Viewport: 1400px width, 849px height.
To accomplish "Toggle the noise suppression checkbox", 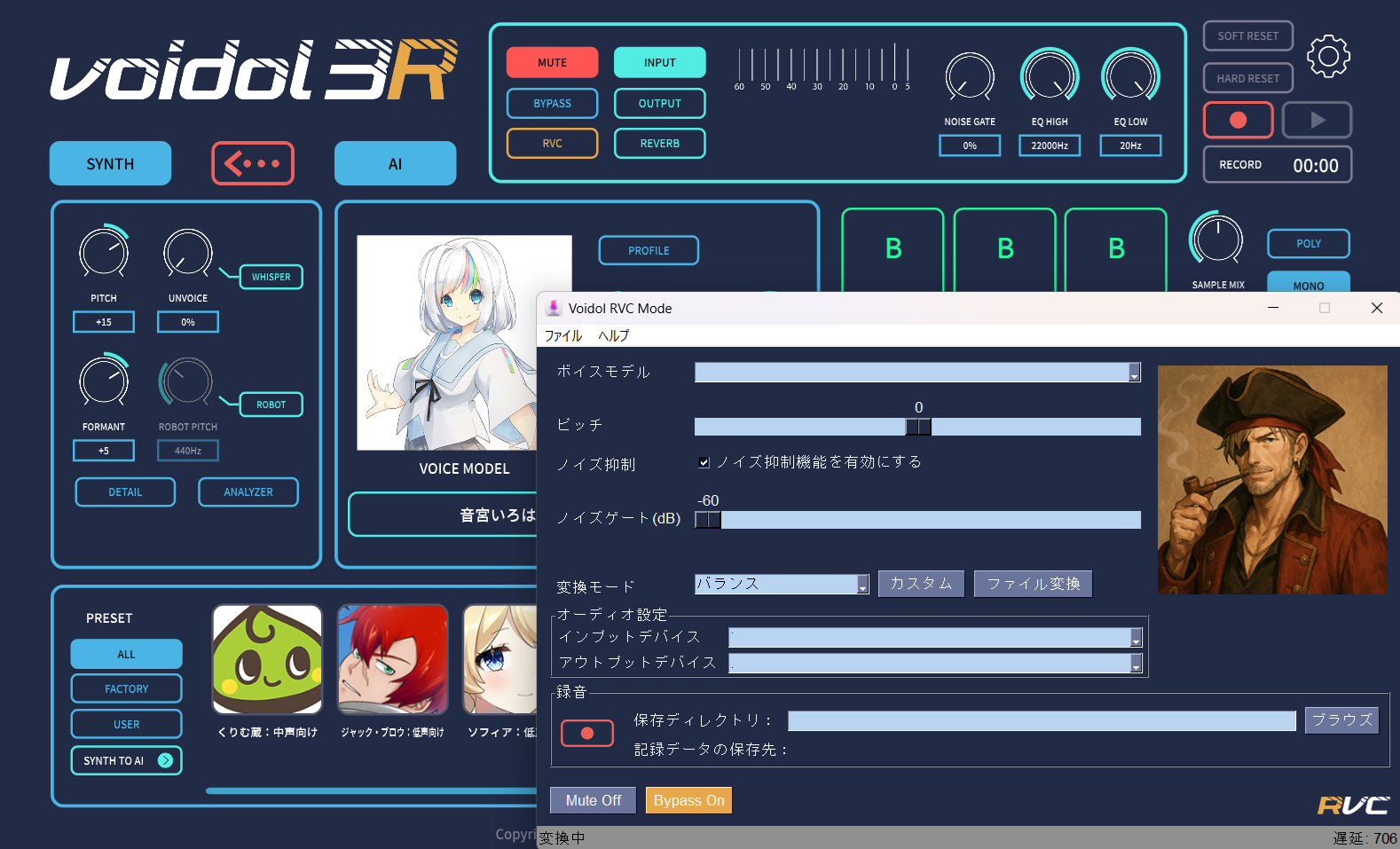I will (x=704, y=462).
